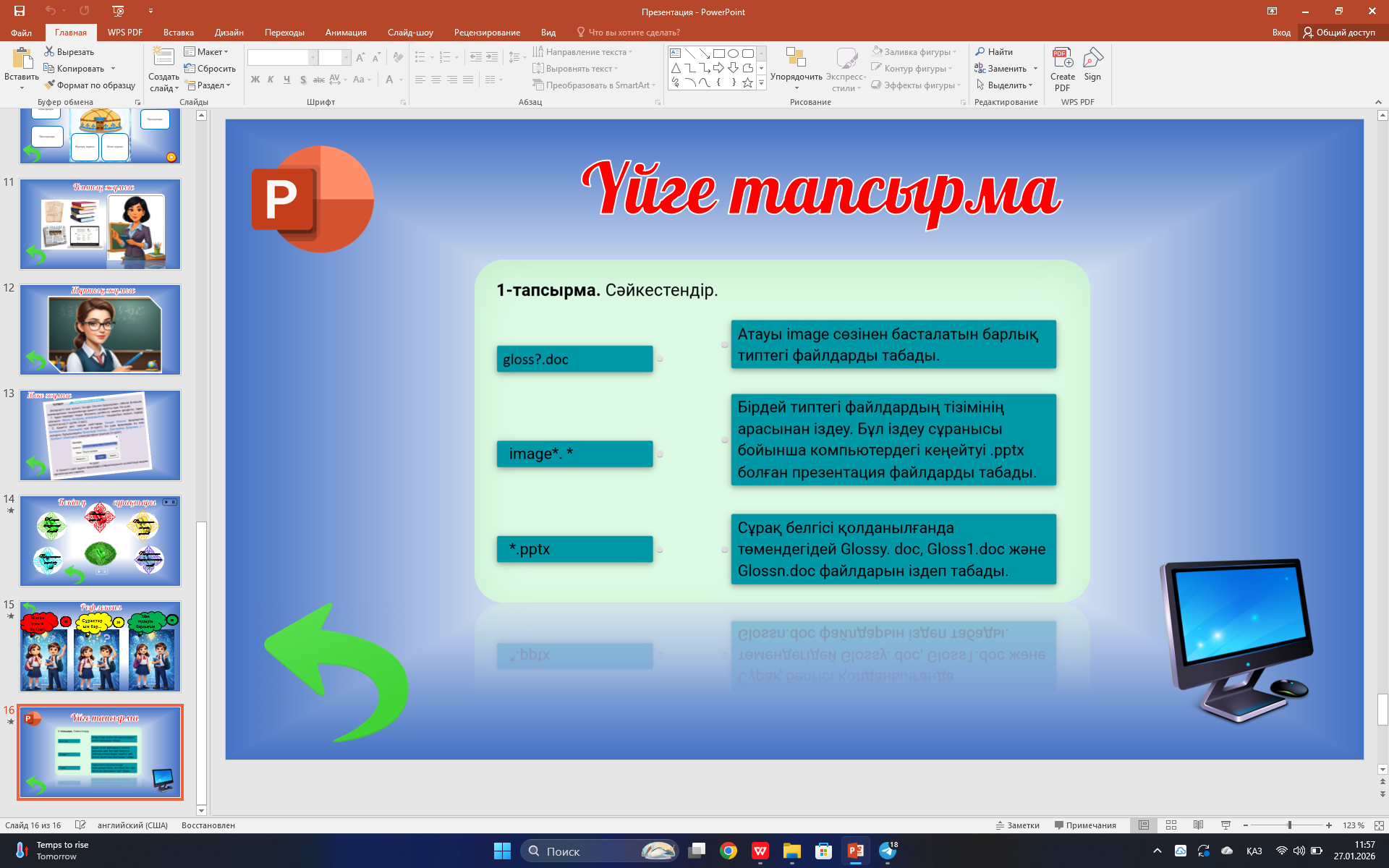Increase the font size
This screenshot has width=1389, height=868.
(360, 57)
